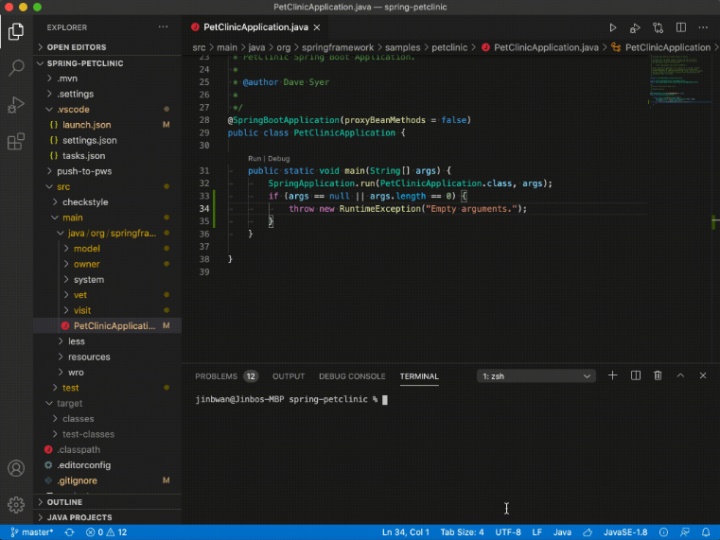Click the springframework breadcrumb segment

click(338, 47)
